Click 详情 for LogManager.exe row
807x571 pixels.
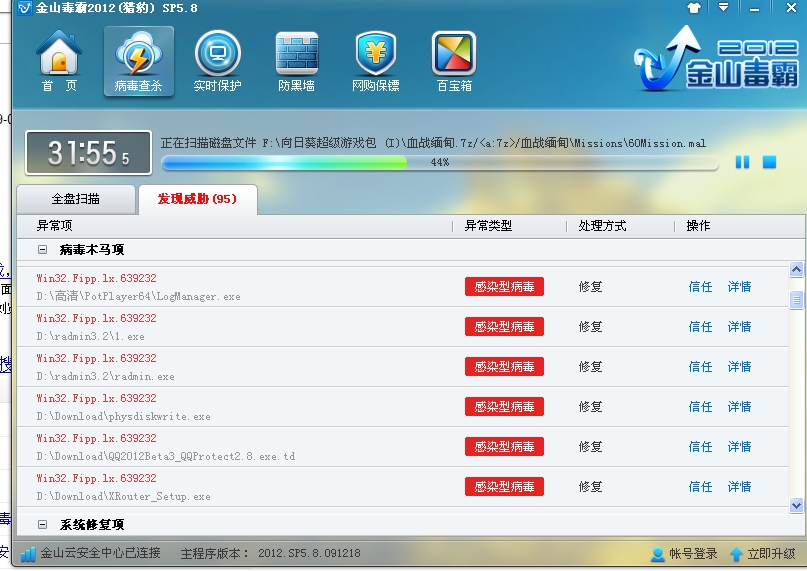pos(740,287)
